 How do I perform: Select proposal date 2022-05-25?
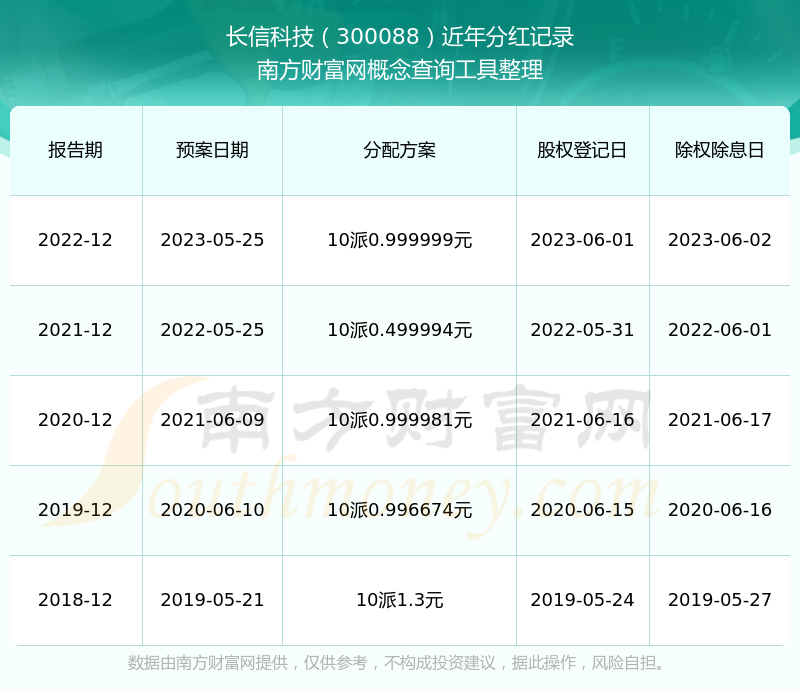pos(212,330)
